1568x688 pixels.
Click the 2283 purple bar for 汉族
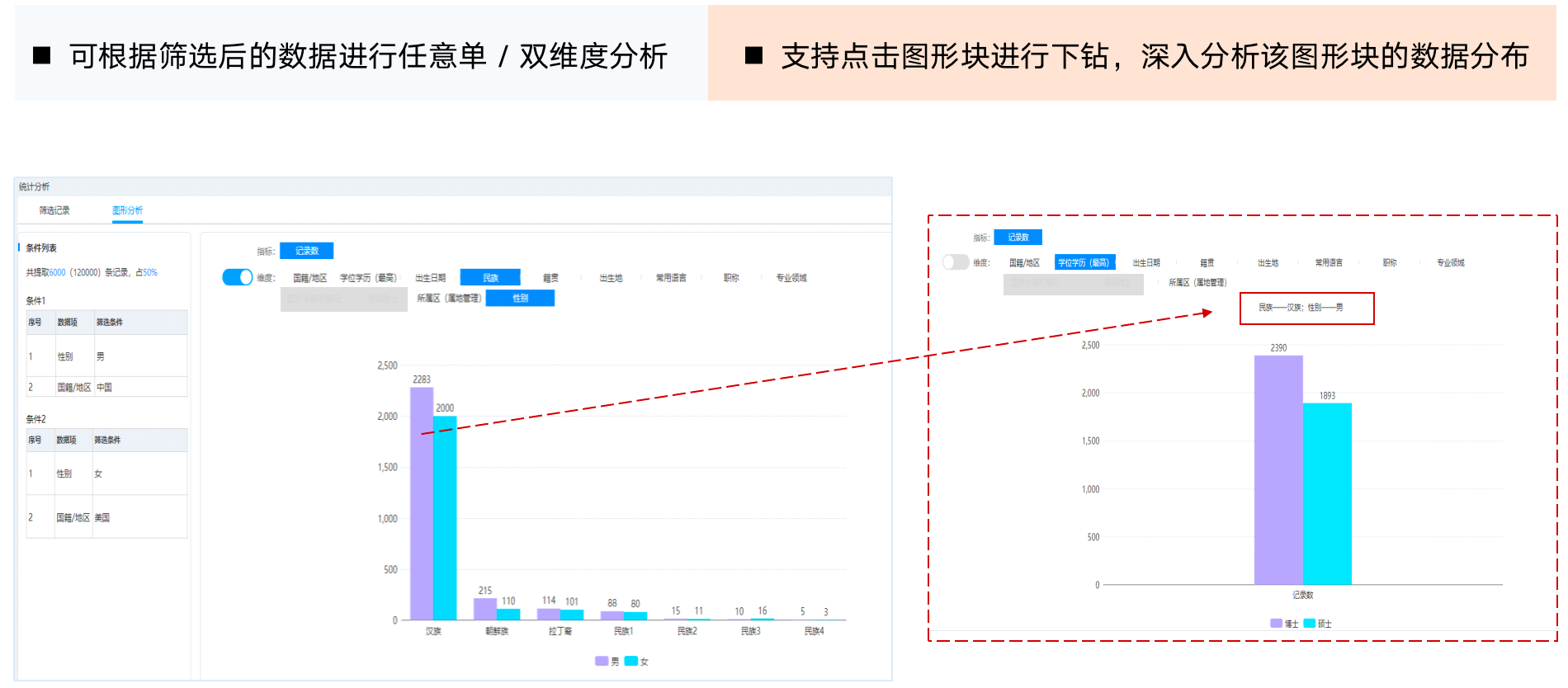tap(422, 503)
